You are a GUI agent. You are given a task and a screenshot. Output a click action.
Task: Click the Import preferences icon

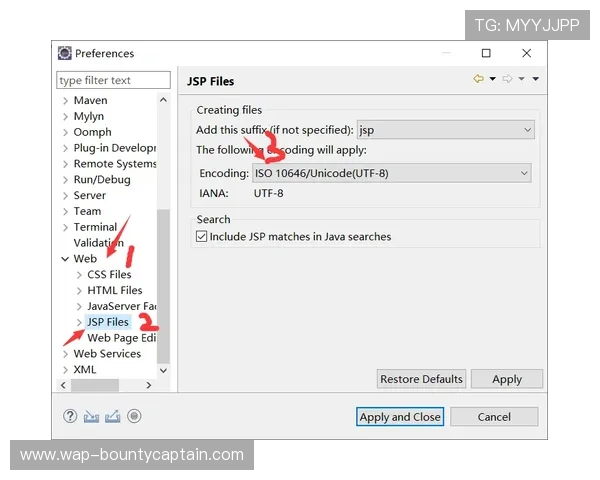[x=92, y=416]
